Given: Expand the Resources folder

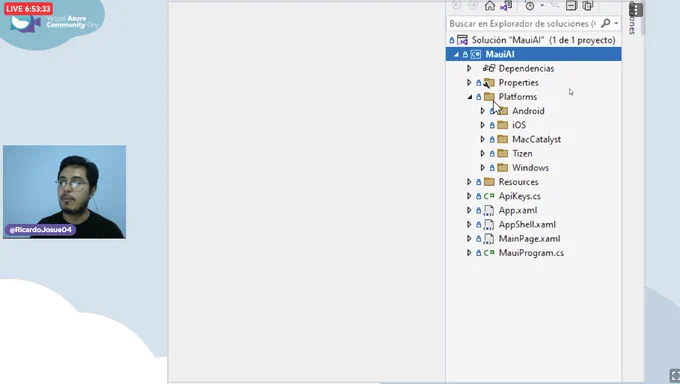Looking at the screenshot, I should click(469, 182).
